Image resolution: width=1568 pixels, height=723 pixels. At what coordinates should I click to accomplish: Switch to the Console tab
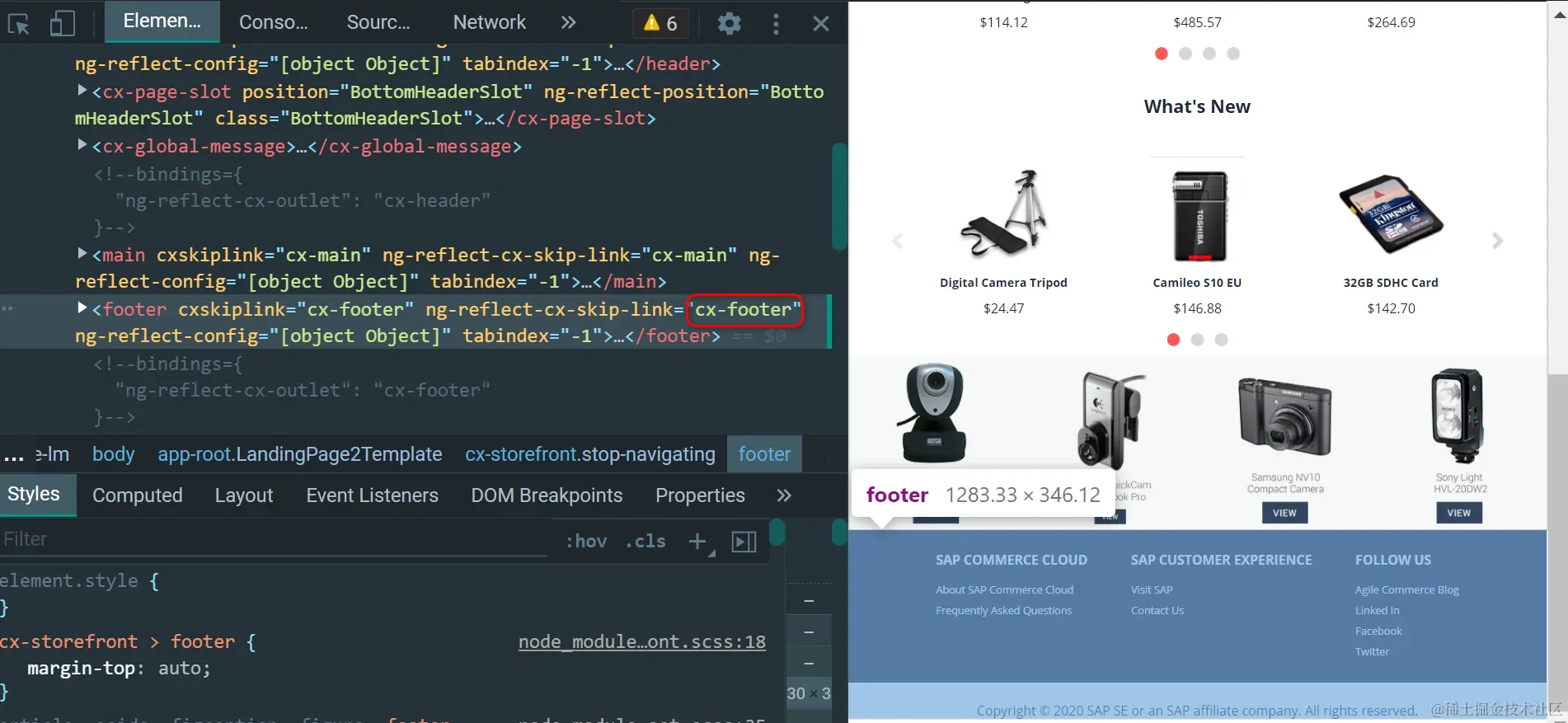274,22
